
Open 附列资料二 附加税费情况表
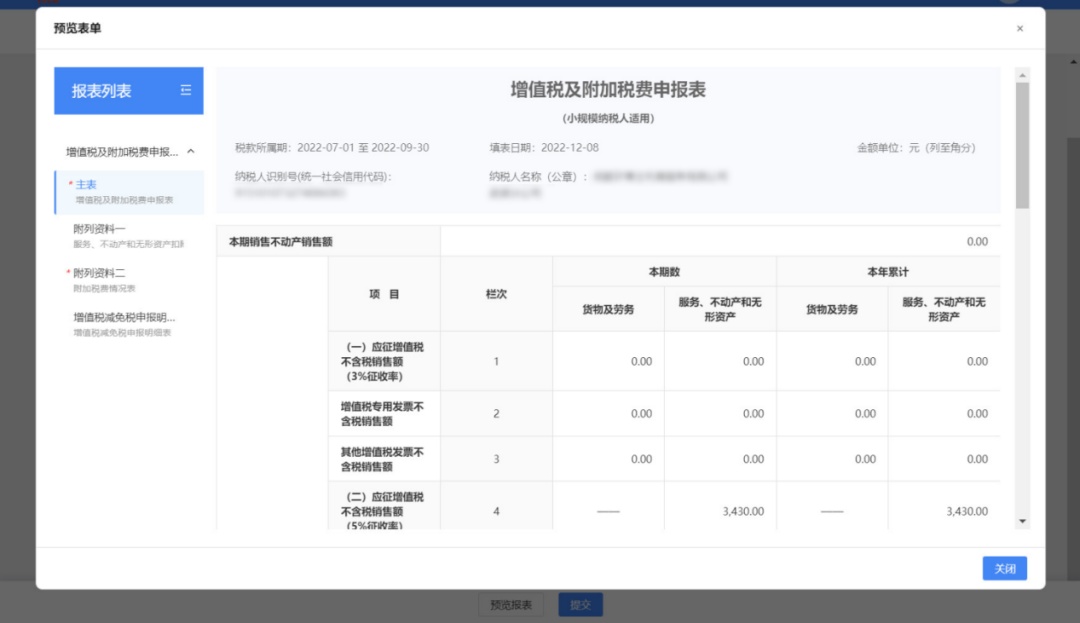(129, 280)
